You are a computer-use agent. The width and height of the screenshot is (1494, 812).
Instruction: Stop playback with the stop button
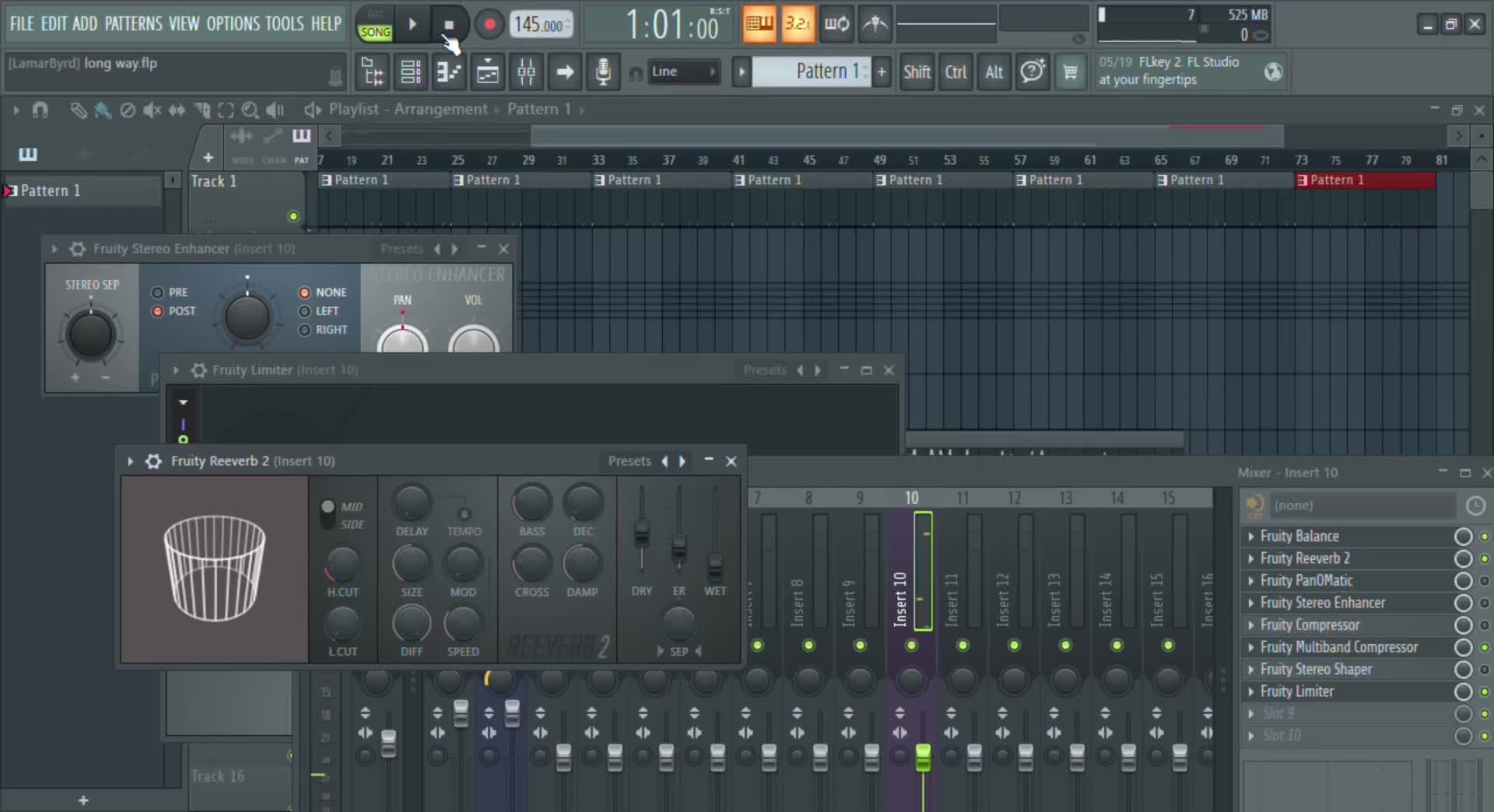pyautogui.click(x=449, y=25)
